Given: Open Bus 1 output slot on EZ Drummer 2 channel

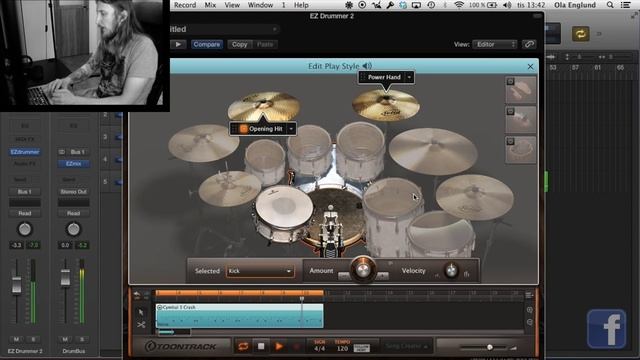Looking at the screenshot, I should [24, 191].
